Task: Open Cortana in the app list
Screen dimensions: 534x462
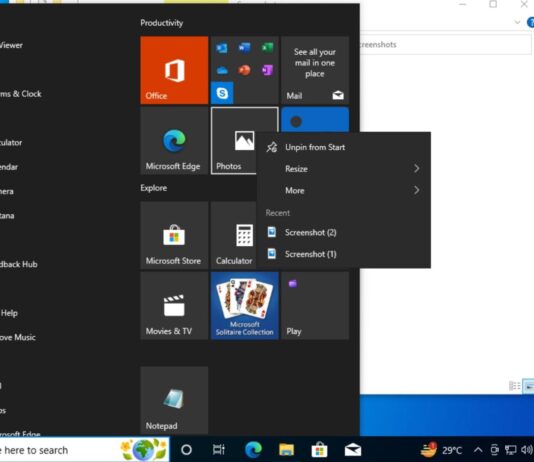Action: point(7,216)
